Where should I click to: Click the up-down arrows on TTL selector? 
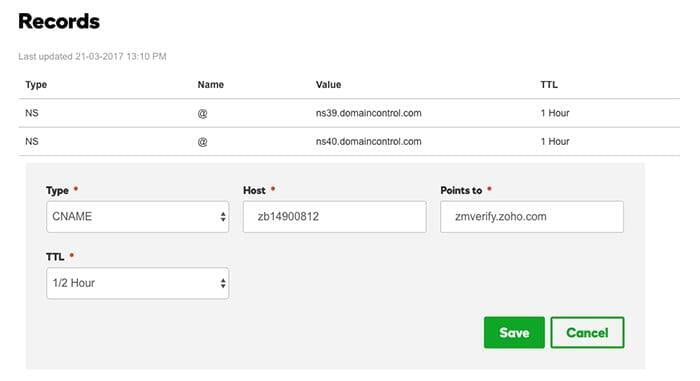pyautogui.click(x=223, y=283)
